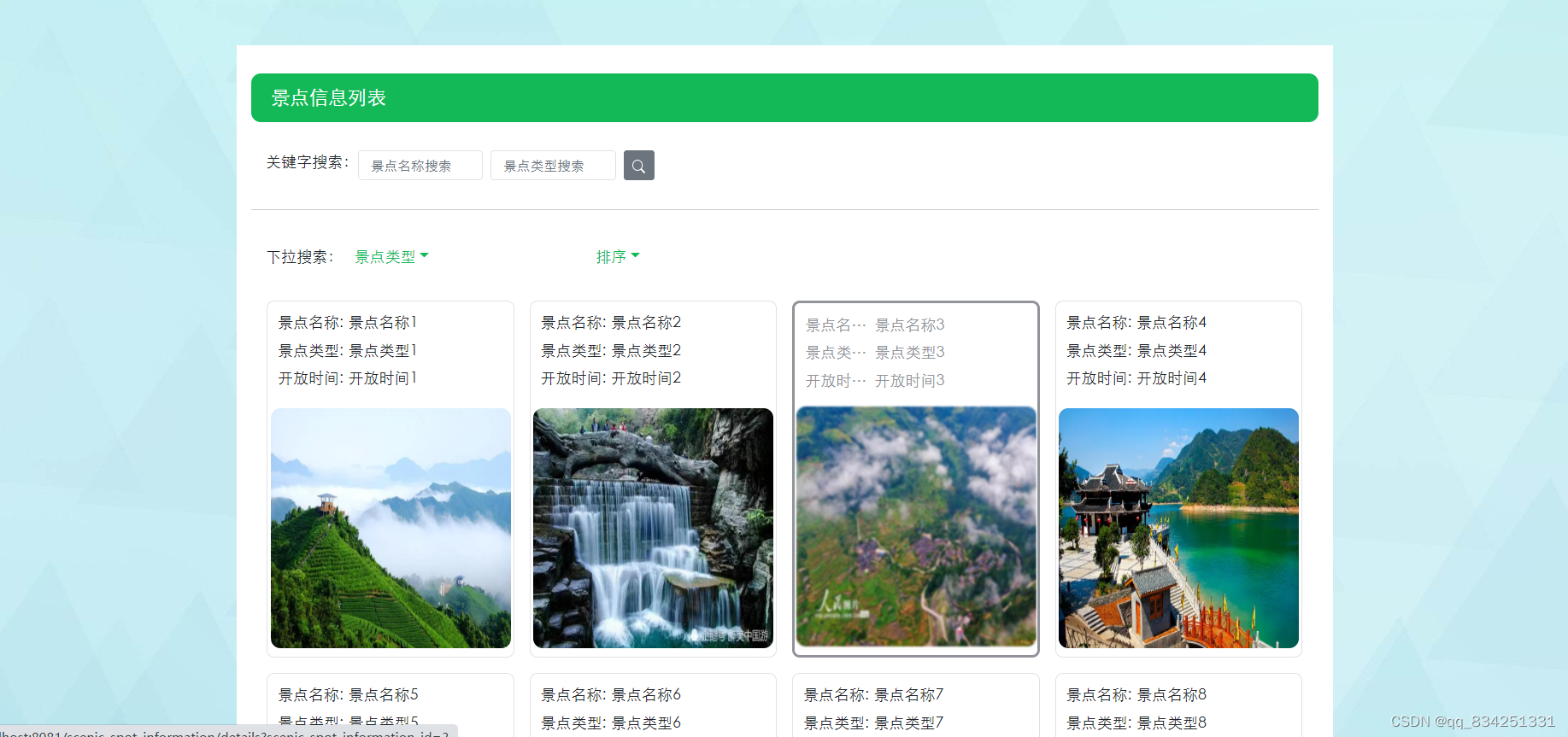Screen dimensions: 1568x737
Task: Open the 景点类型 dropdown filter
Action: 391,257
